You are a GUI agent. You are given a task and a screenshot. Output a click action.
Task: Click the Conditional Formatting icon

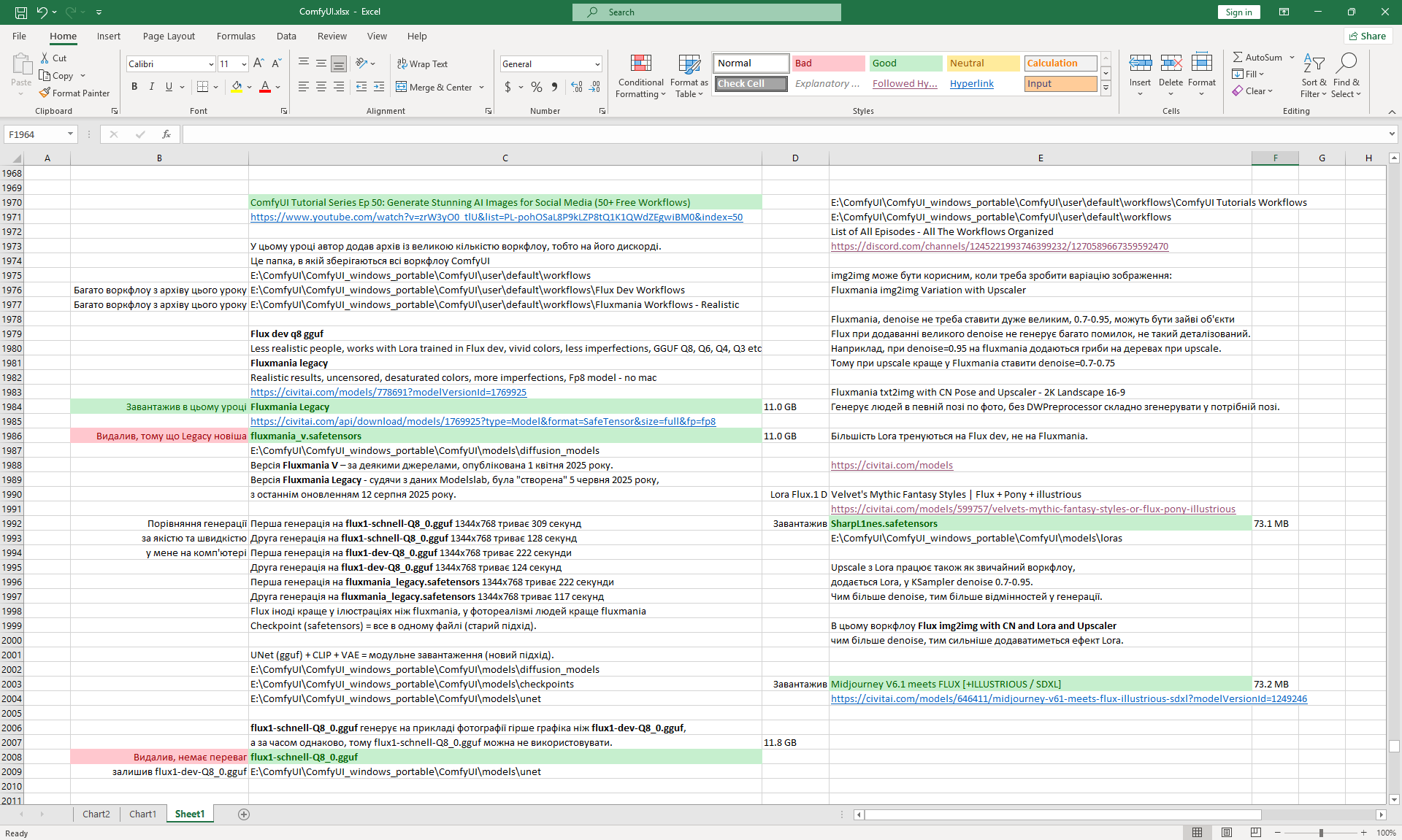point(640,64)
